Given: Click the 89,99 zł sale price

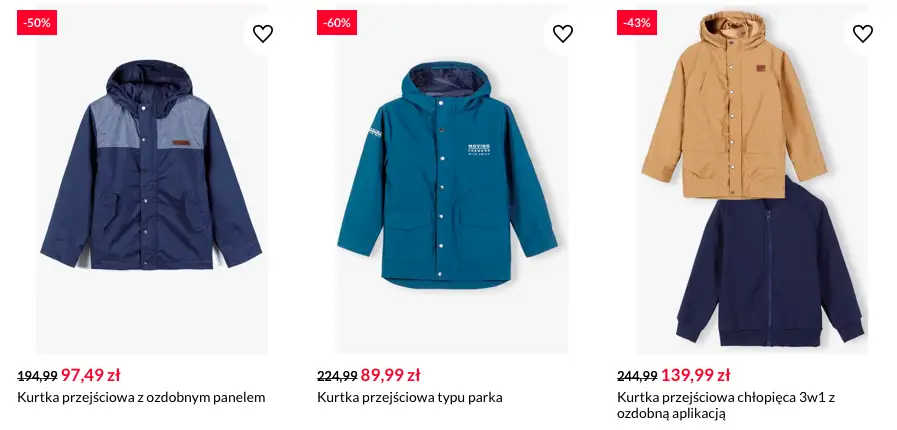Looking at the screenshot, I should pos(390,375).
